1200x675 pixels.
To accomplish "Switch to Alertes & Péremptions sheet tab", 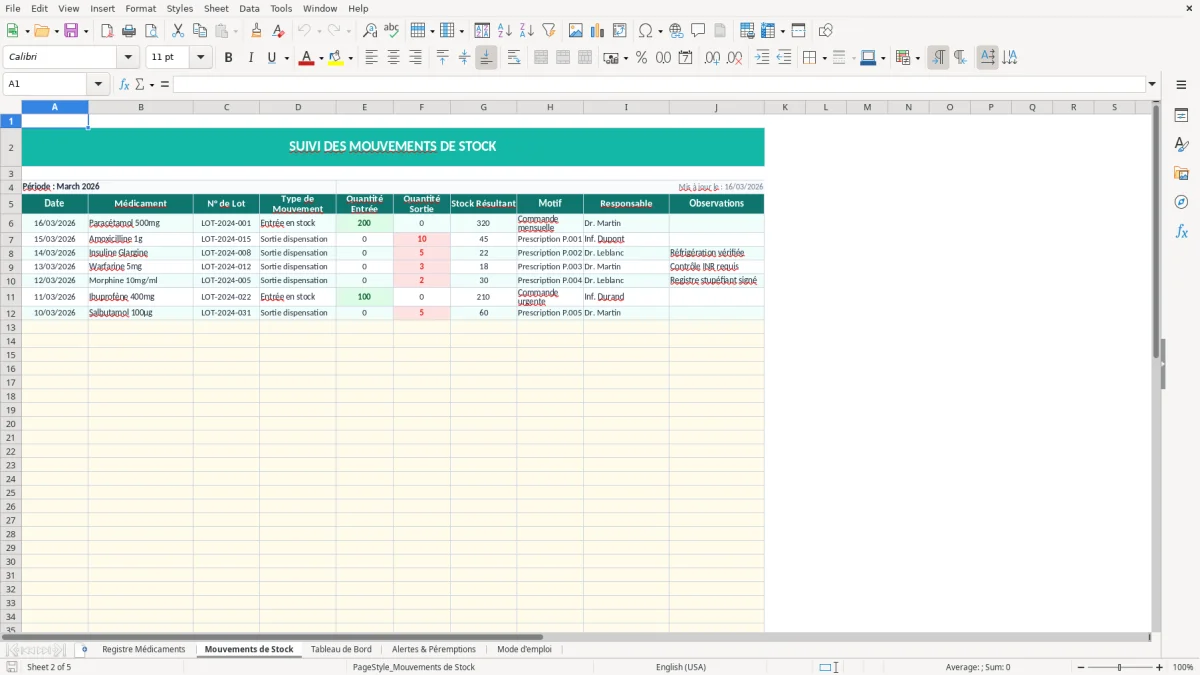I will click(434, 649).
